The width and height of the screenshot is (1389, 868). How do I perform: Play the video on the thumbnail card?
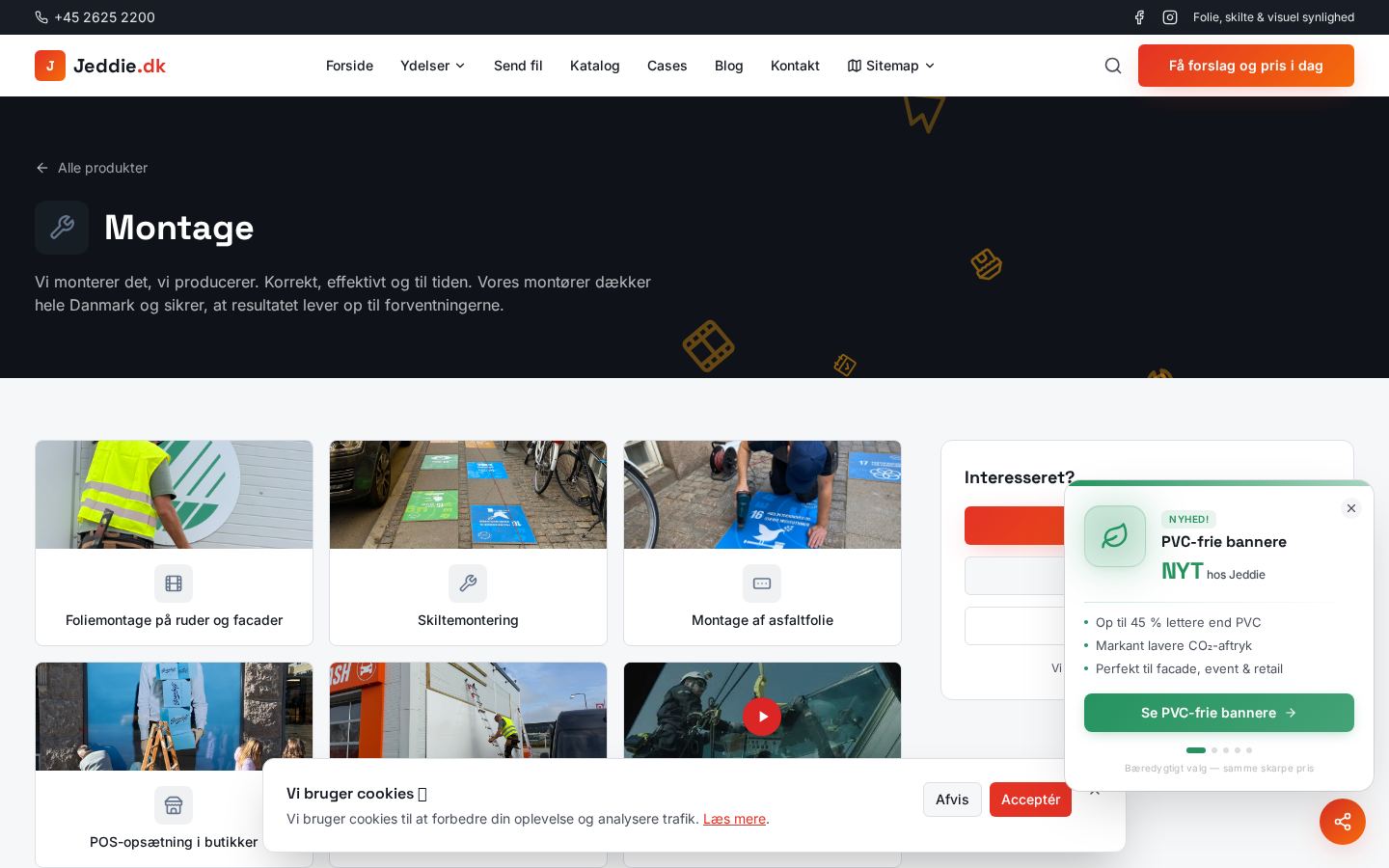[762, 717]
